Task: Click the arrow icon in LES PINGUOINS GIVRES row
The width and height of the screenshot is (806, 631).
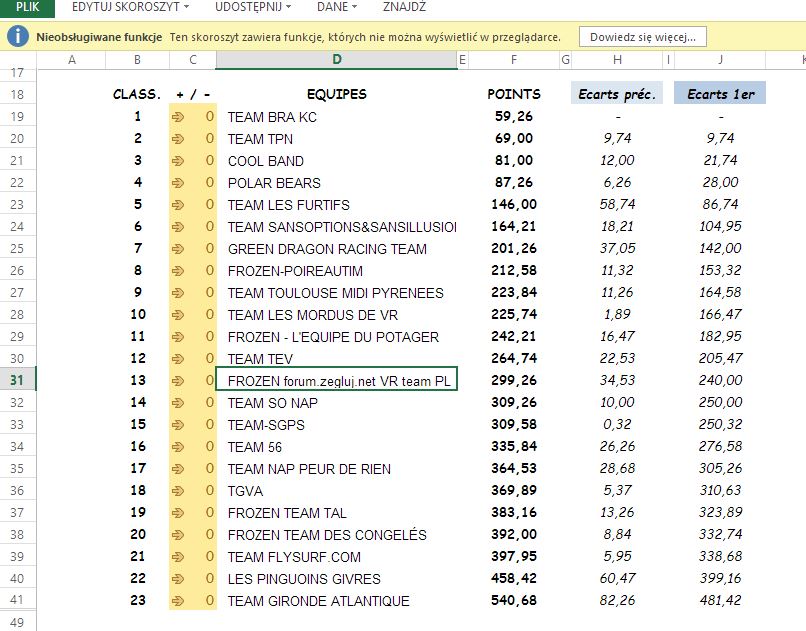Action: tap(178, 579)
